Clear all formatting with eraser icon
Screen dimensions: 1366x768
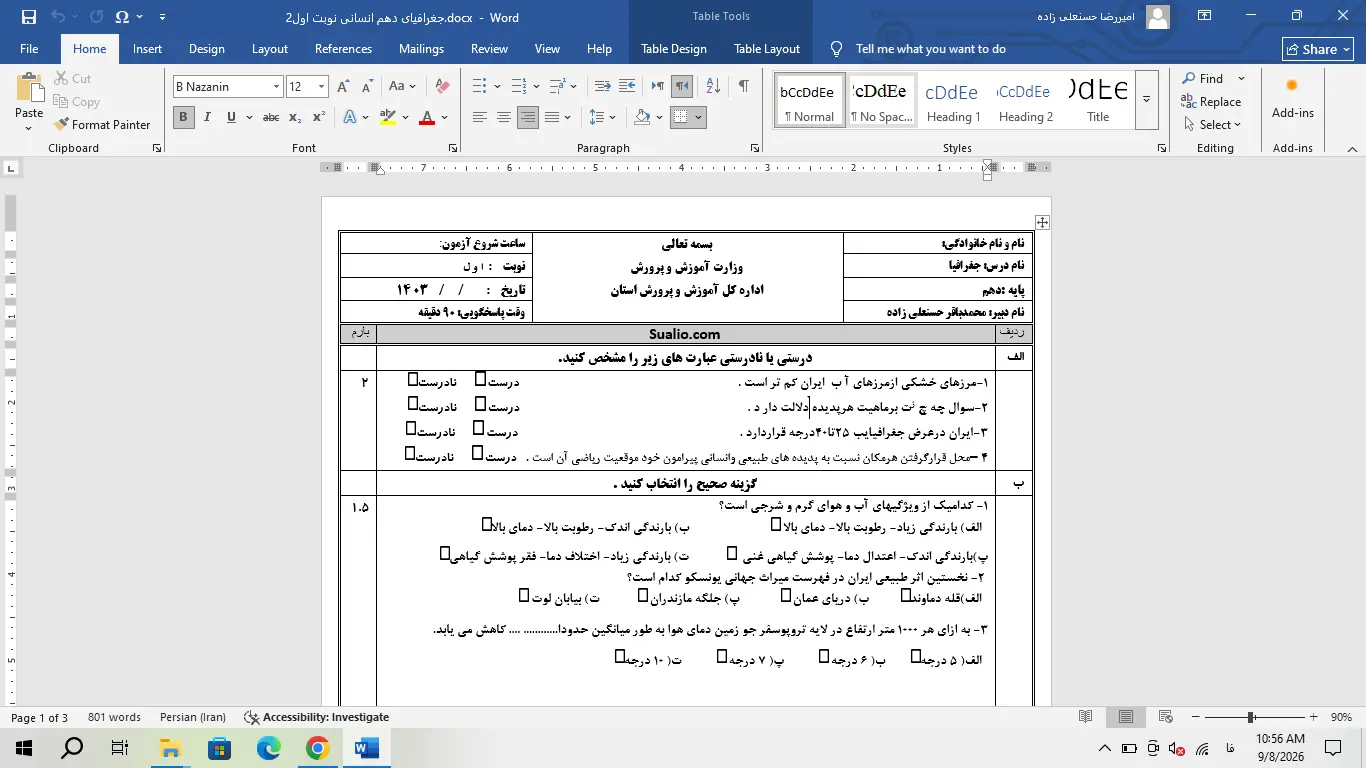click(x=442, y=87)
